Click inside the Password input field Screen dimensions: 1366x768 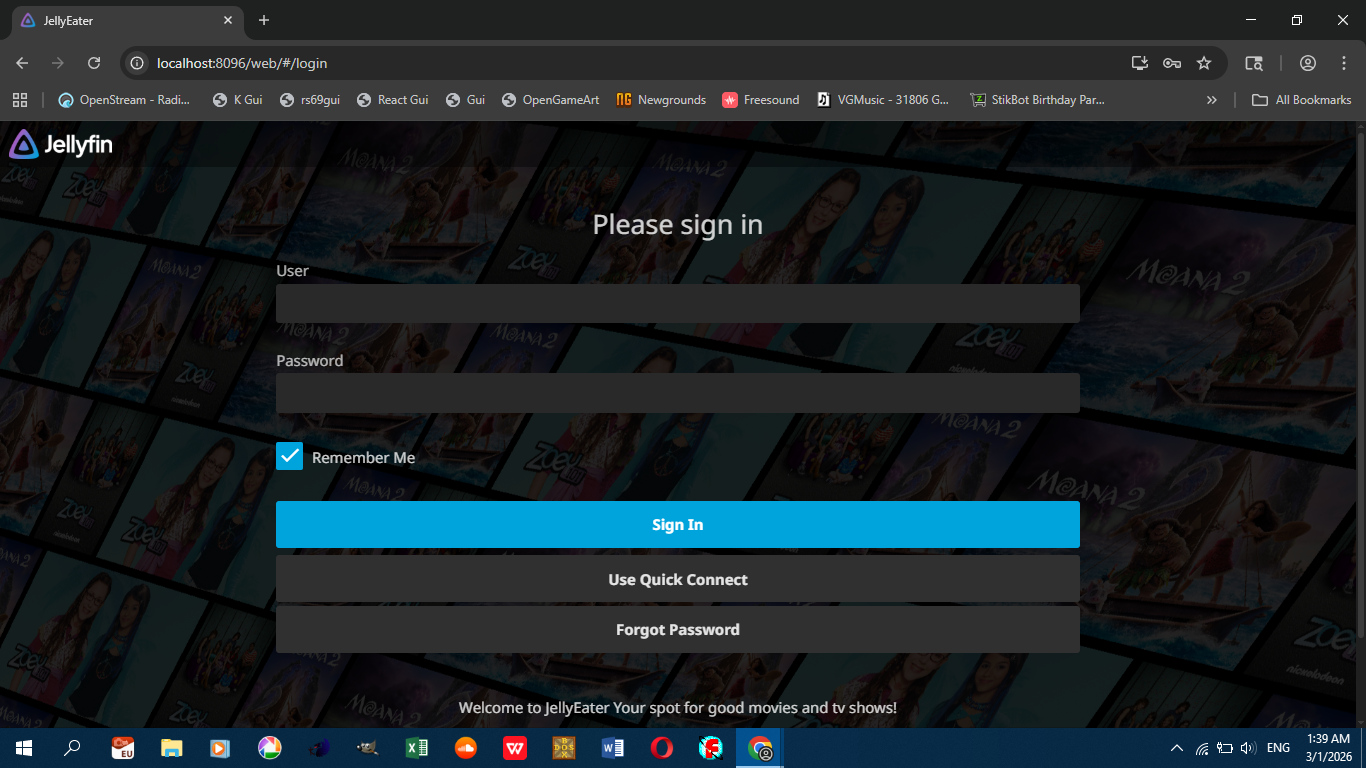tap(678, 392)
